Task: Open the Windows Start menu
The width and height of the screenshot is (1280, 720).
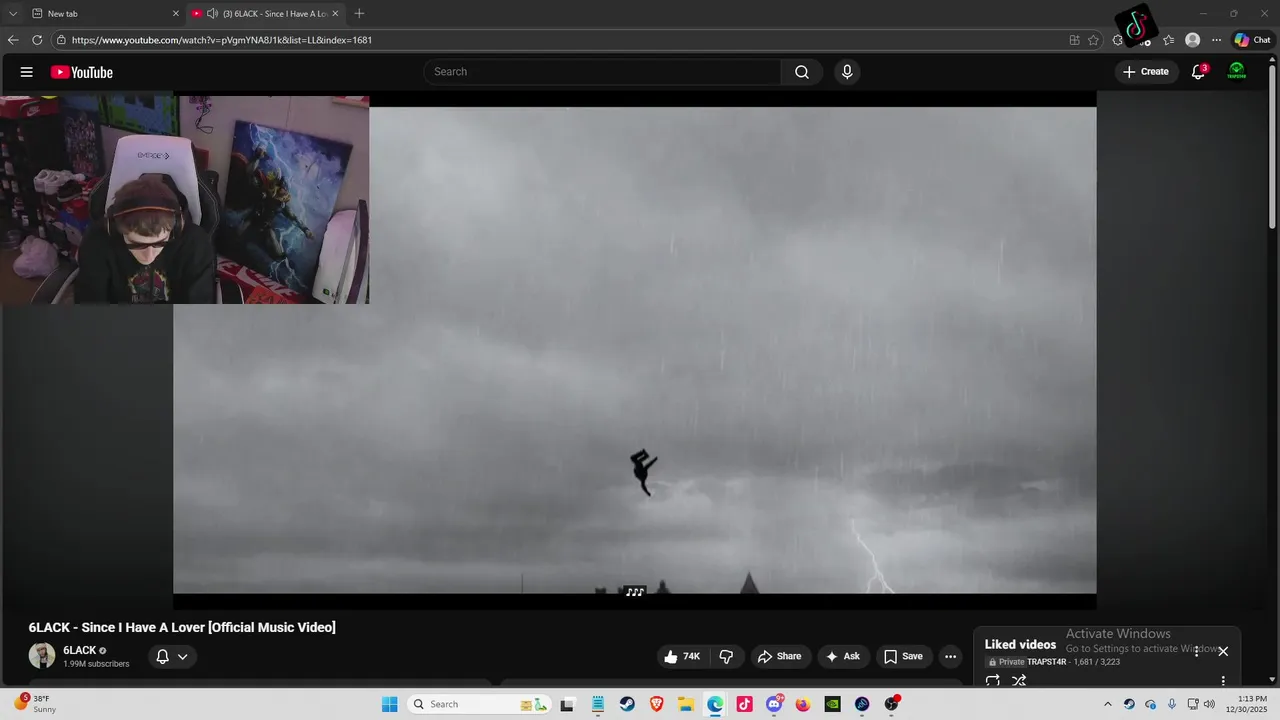Action: (x=390, y=704)
